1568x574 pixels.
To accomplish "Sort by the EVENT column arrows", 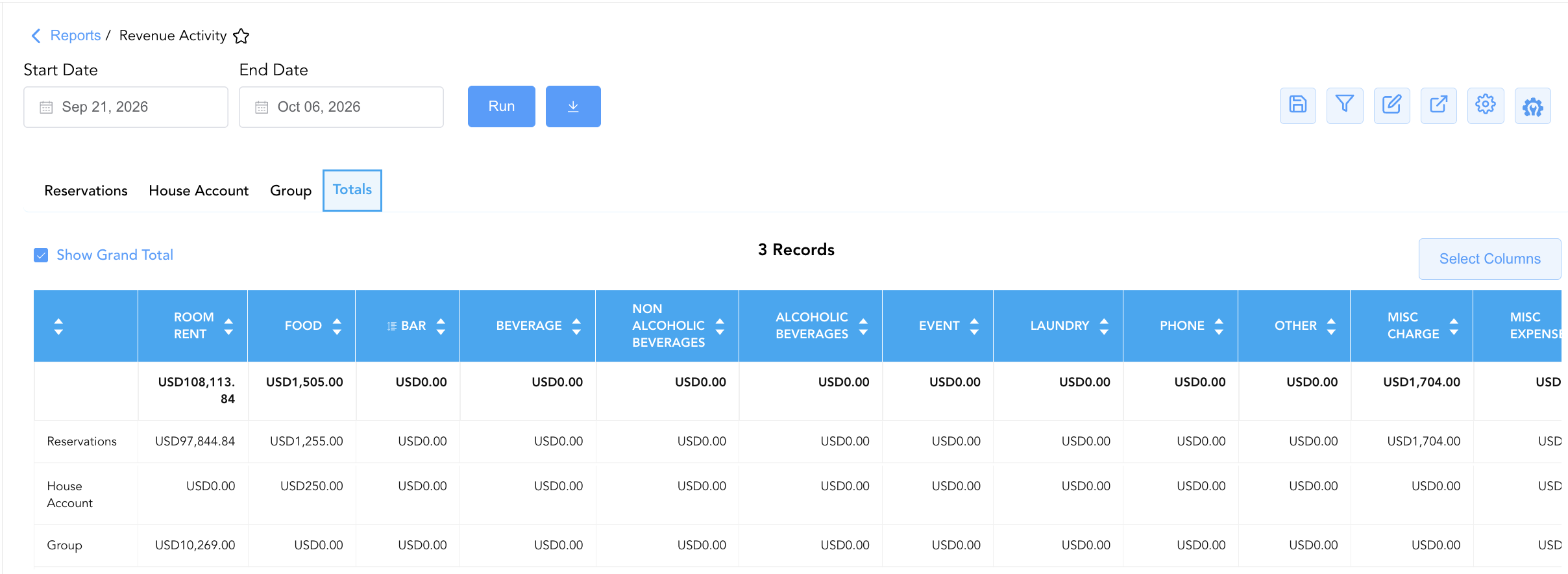I will point(974,326).
